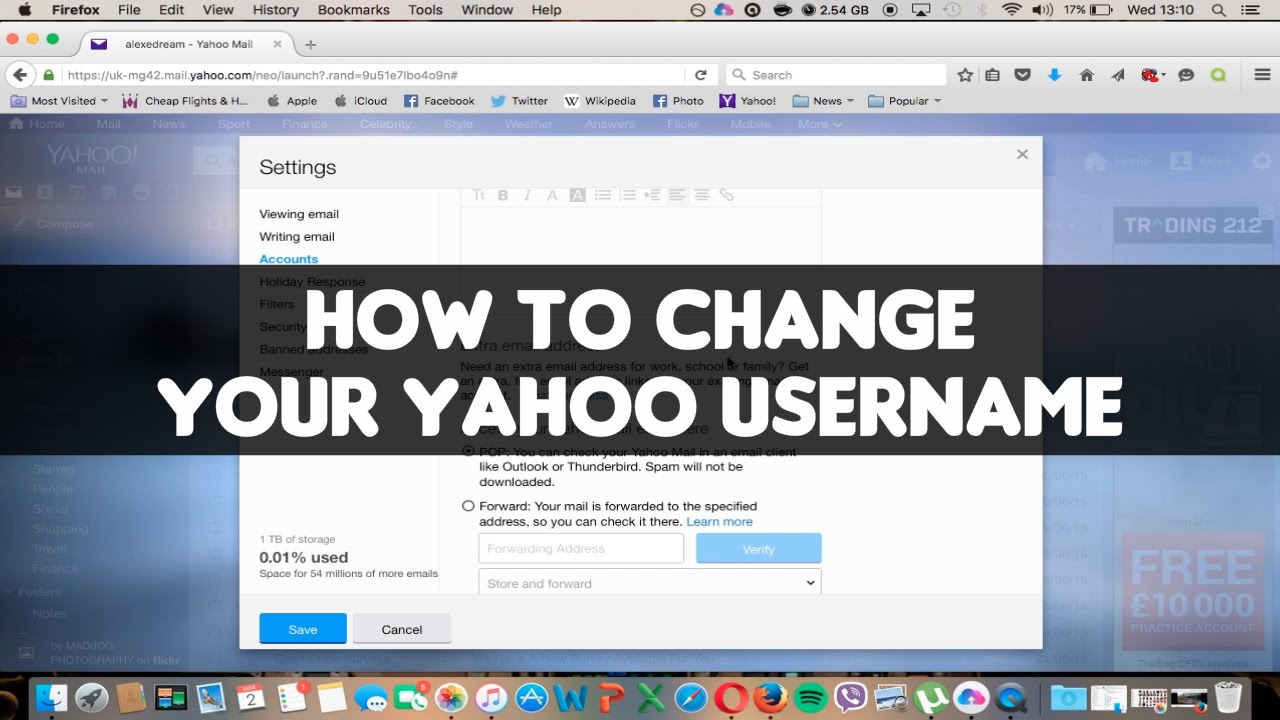Click the Wi-Fi icon in the menu bar

tap(1012, 10)
